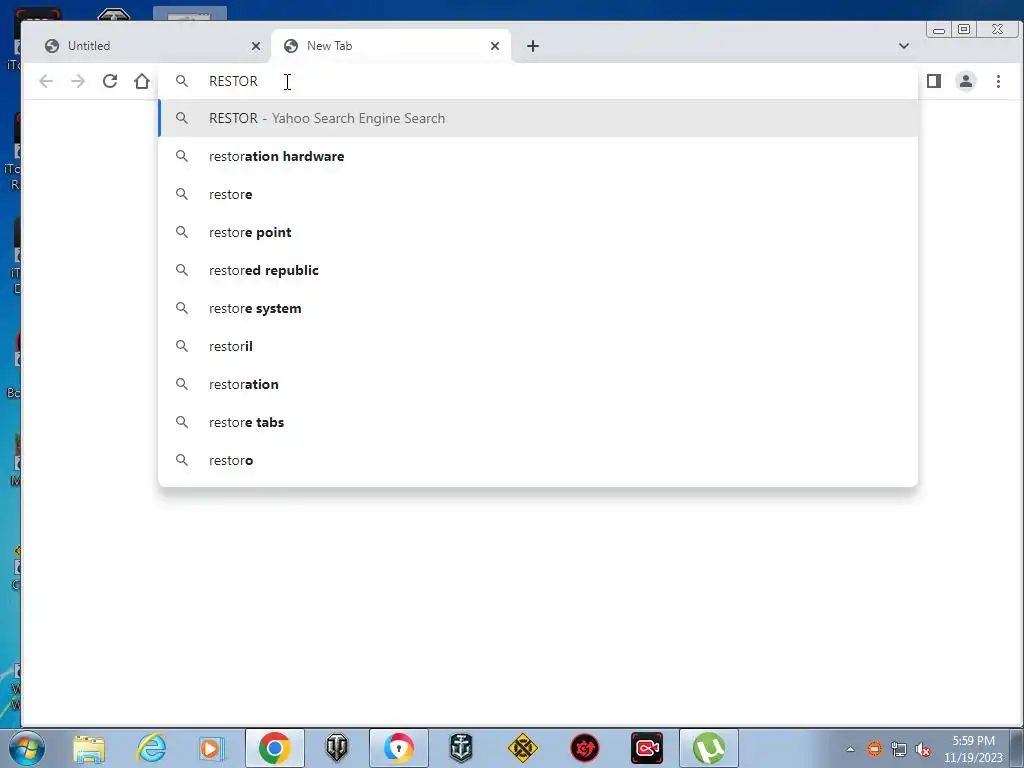1024x768 pixels.
Task: Launch World of Tanks taskbar icon
Action: tap(337, 748)
